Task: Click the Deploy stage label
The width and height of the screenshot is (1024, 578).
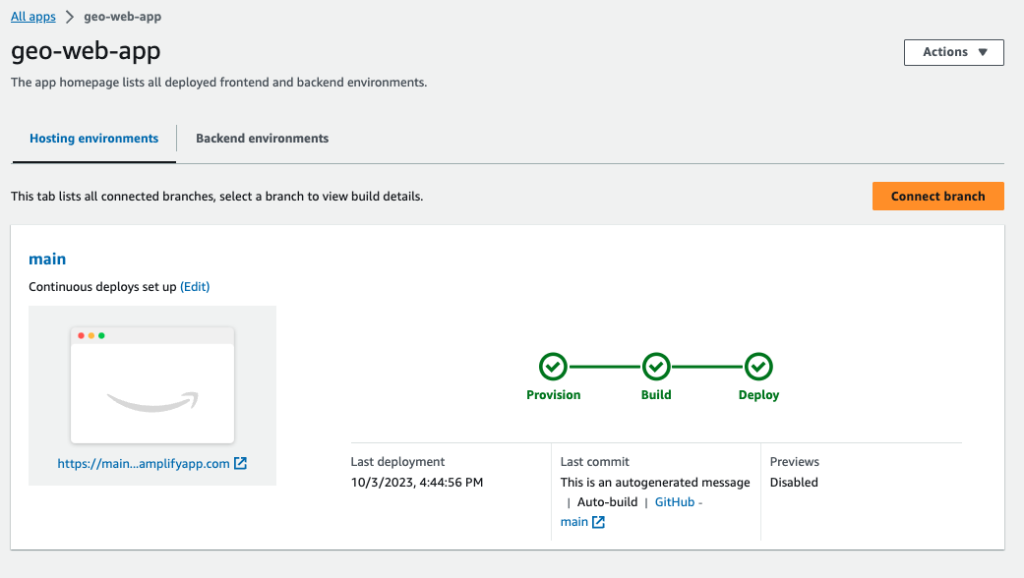Action: click(758, 395)
